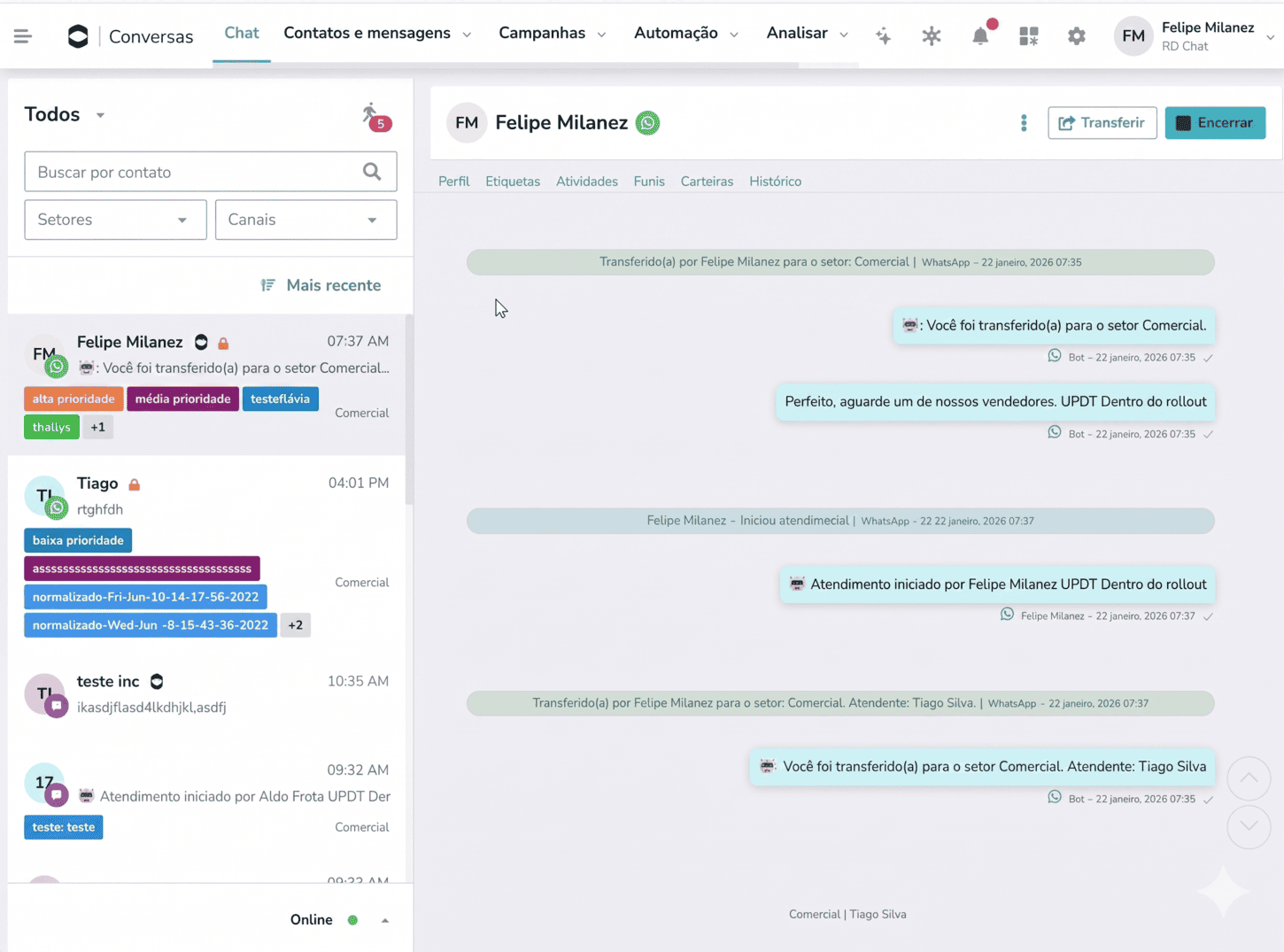Open the Campanhas menu
Screen dimensions: 1284x952
(552, 34)
